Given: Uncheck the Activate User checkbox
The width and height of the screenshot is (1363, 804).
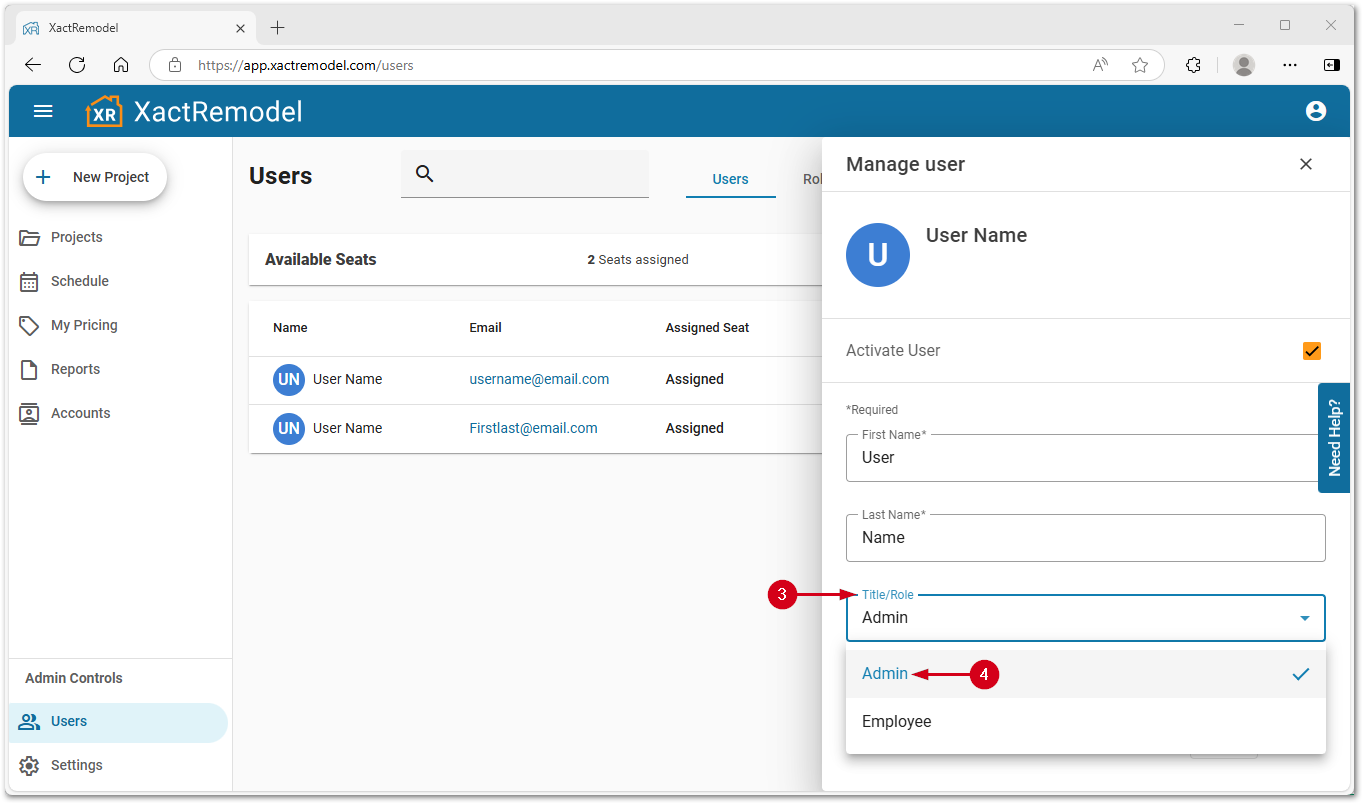Looking at the screenshot, I should (1311, 351).
